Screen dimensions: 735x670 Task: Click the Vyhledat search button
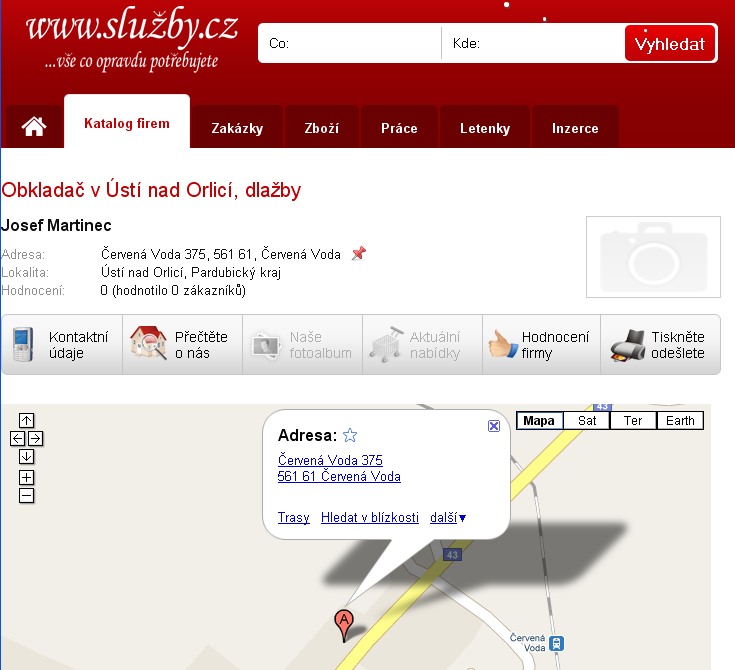[669, 44]
